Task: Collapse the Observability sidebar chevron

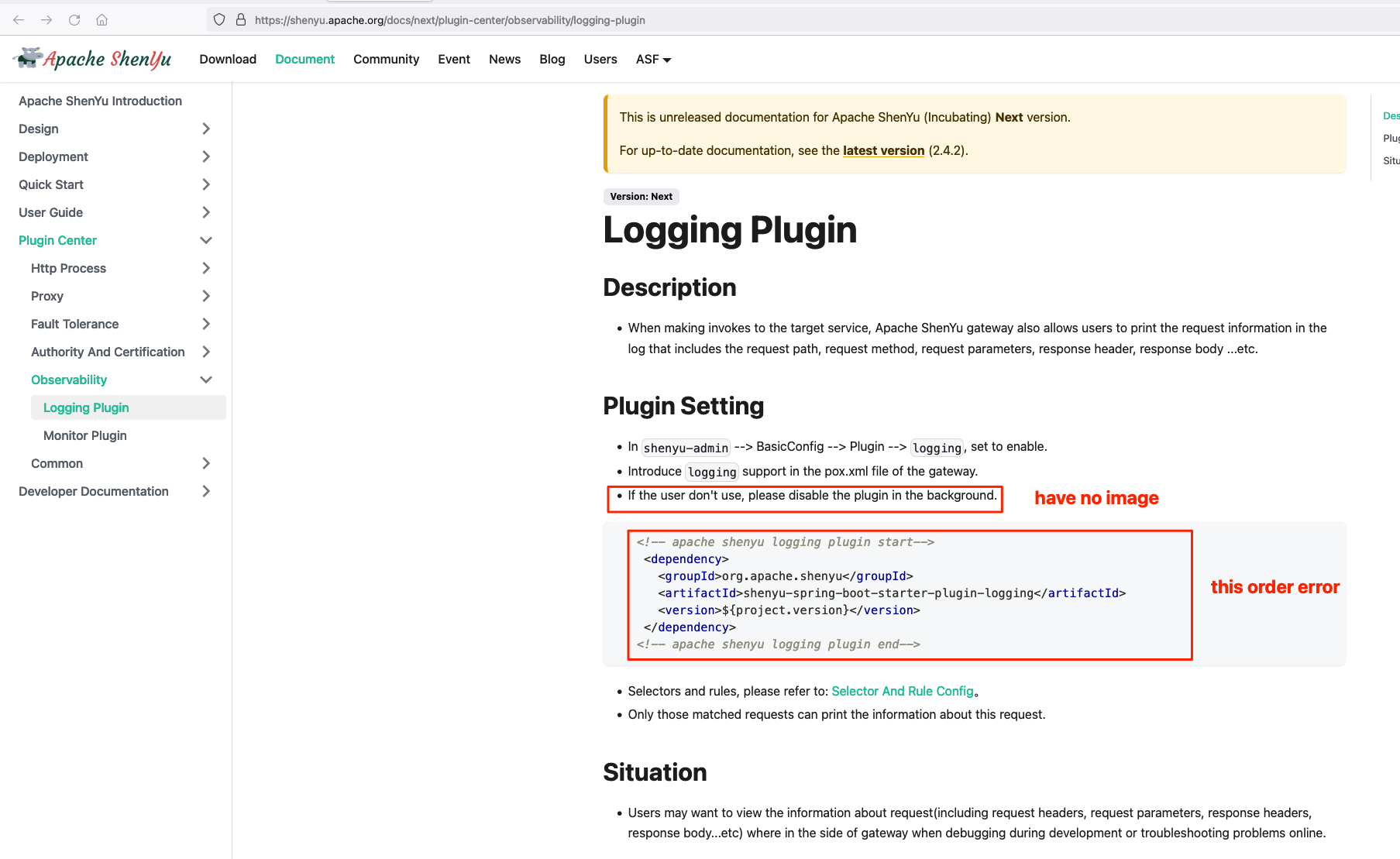Action: (x=206, y=380)
